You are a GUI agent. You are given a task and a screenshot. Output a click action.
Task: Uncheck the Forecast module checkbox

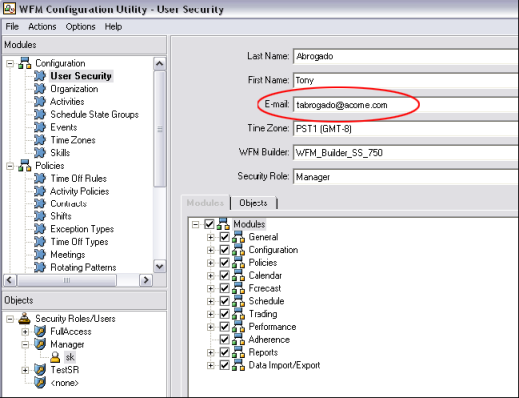tap(224, 288)
